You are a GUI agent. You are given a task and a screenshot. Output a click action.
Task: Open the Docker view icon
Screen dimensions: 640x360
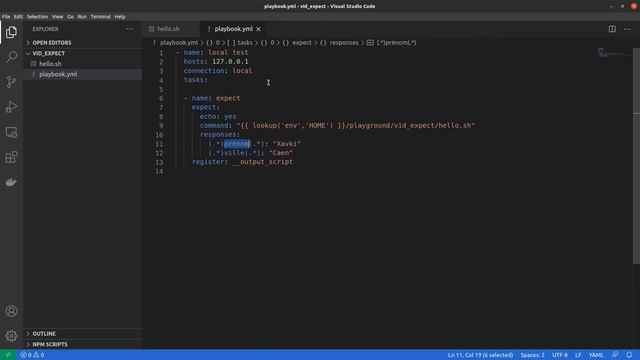[11, 182]
